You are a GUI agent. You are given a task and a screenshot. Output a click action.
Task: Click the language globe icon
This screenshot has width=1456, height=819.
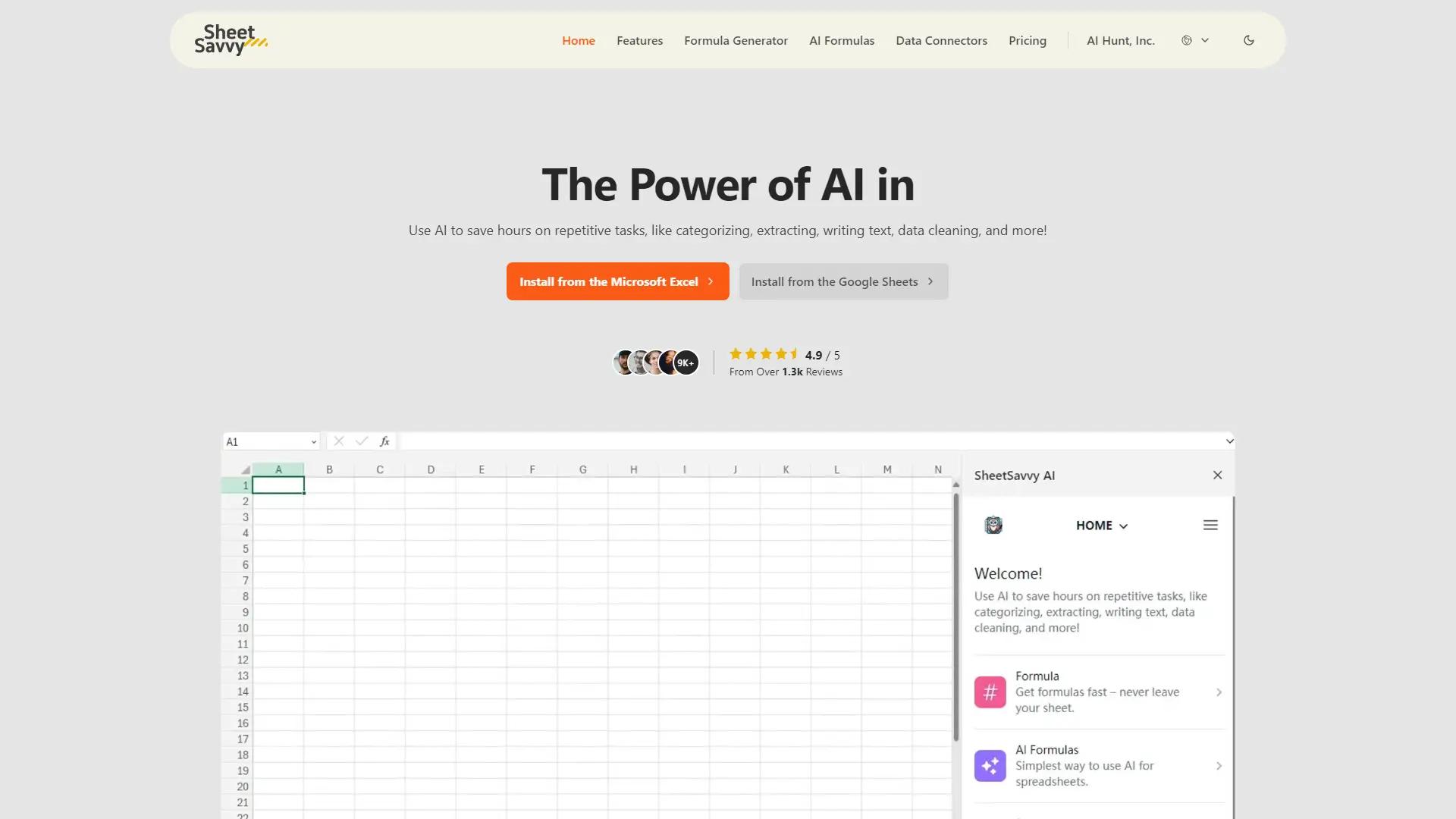point(1186,40)
